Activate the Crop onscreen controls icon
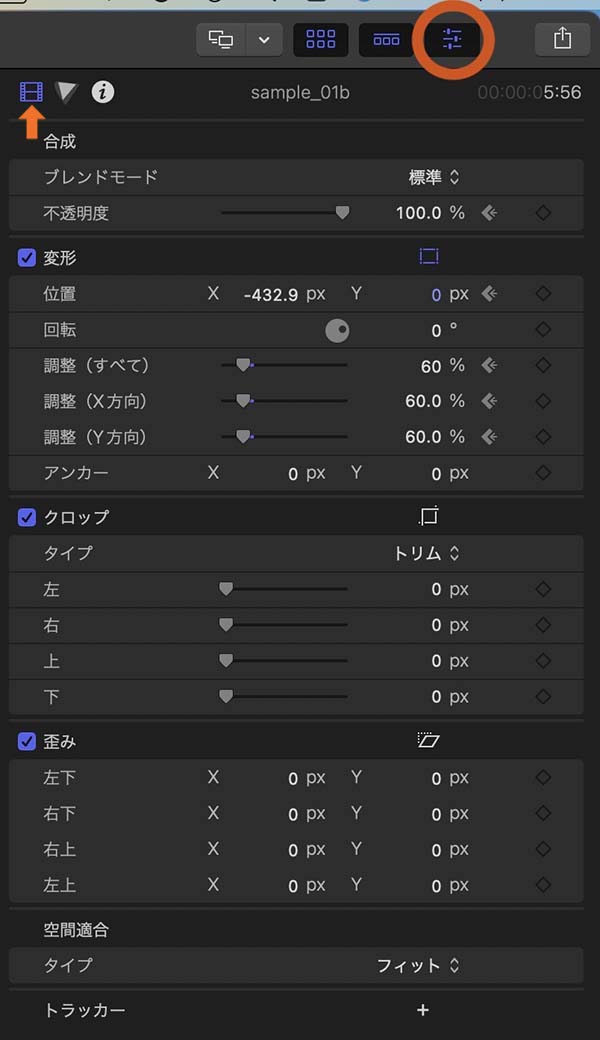The width and height of the screenshot is (600, 1040). (x=429, y=516)
